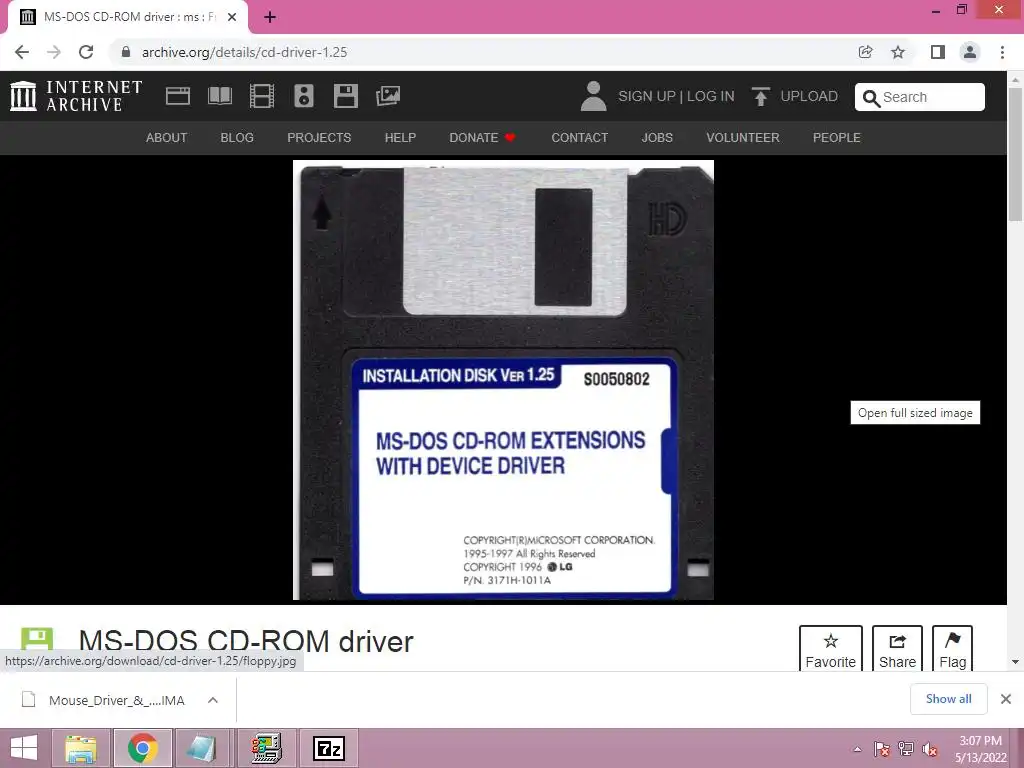Open the notepad-like taskbar app
This screenshot has width=1024, height=768.
[203, 748]
